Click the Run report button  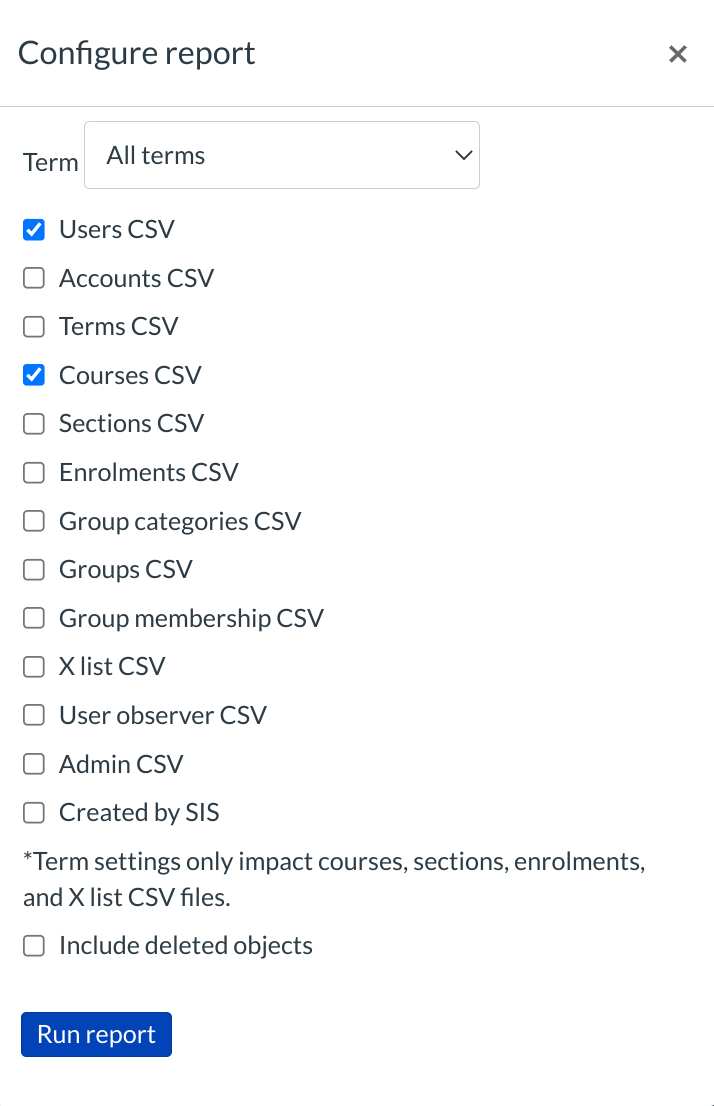(x=96, y=1035)
